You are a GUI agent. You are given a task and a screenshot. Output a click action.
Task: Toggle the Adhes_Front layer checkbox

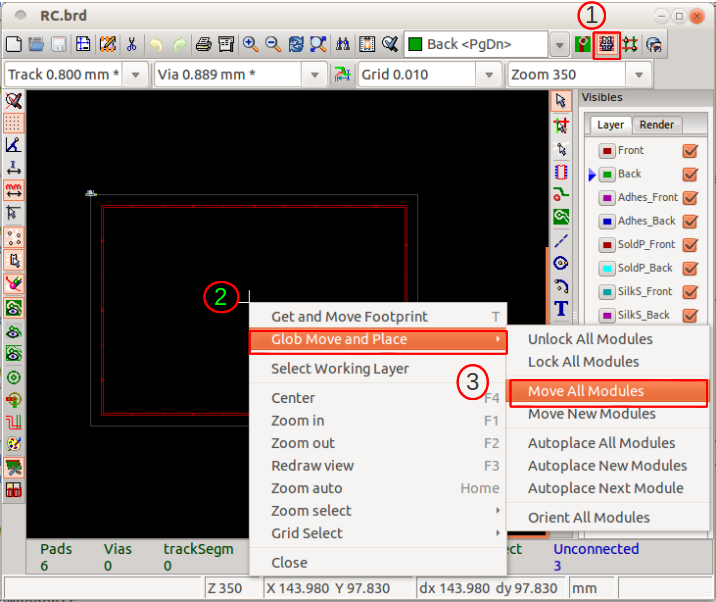click(690, 198)
